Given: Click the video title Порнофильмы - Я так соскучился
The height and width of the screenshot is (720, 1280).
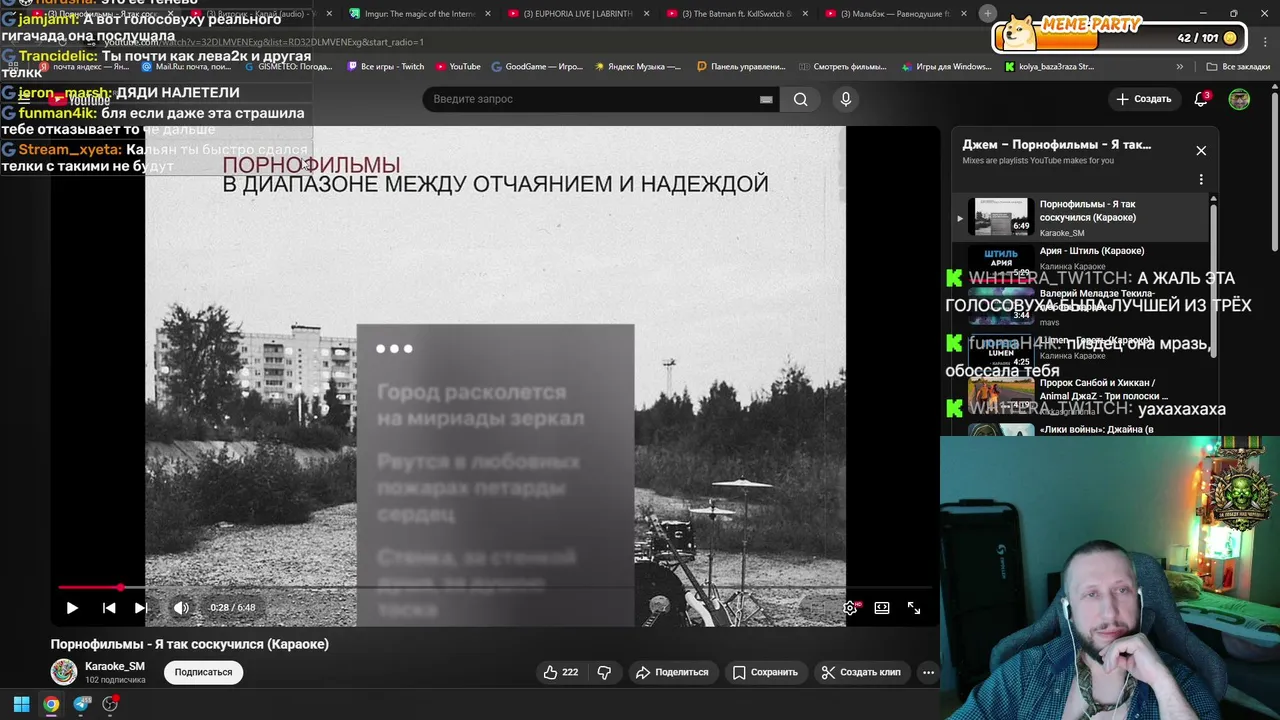Looking at the screenshot, I should click(190, 644).
